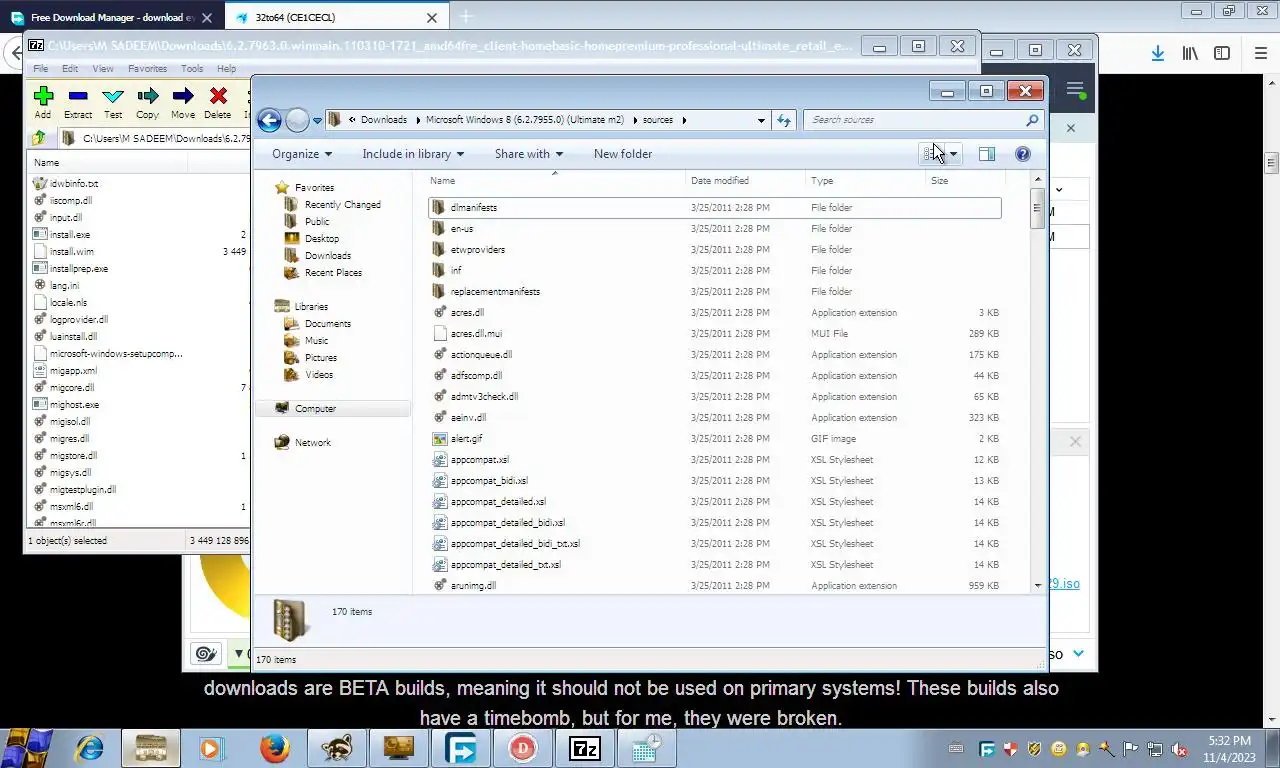Open the Windows Start orb
Screen dimensions: 1280x768
coord(27,747)
